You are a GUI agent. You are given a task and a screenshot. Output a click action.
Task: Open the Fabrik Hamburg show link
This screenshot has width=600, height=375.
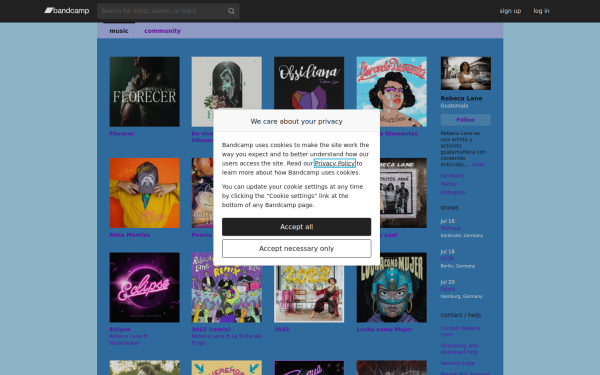click(448, 289)
